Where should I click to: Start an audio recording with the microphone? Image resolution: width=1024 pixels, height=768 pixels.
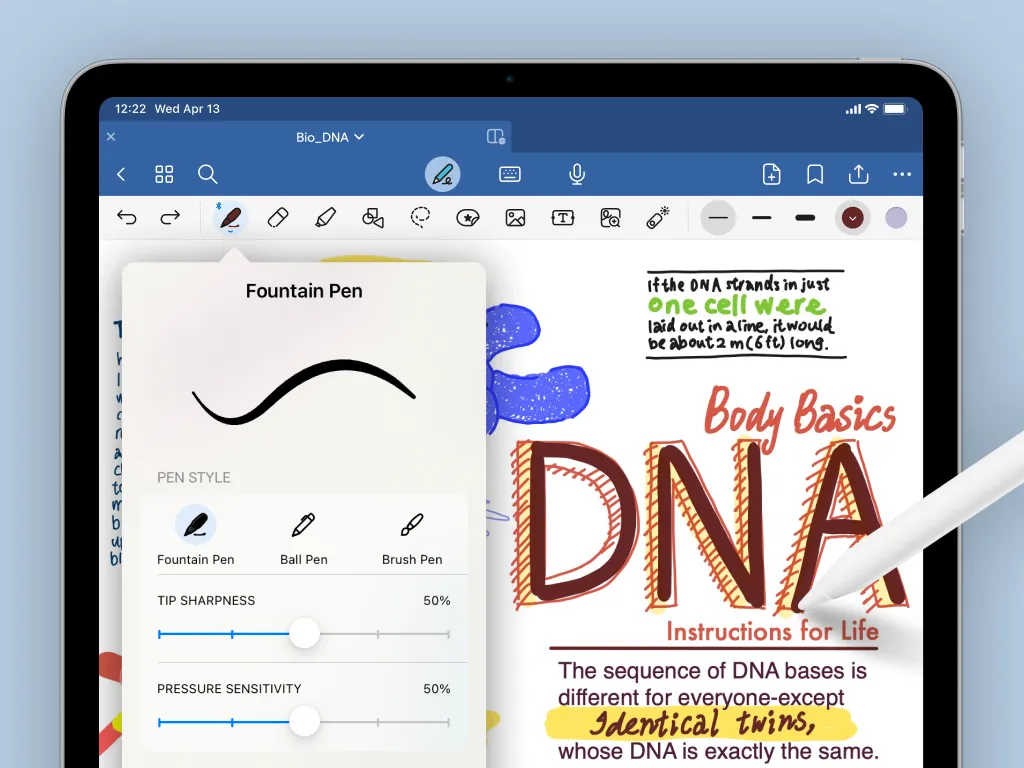[576, 174]
